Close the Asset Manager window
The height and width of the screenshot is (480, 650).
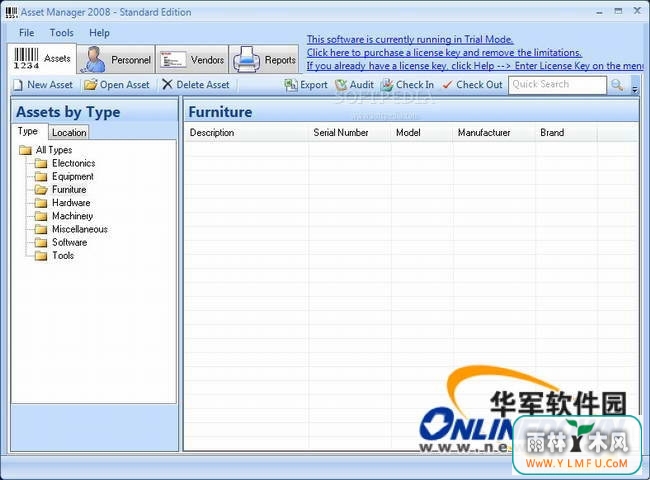[x=638, y=11]
